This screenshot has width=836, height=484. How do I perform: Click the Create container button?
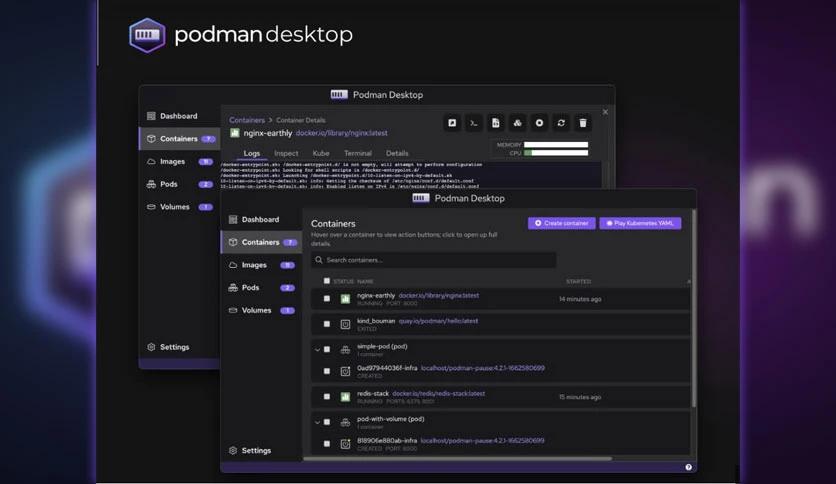[561, 223]
